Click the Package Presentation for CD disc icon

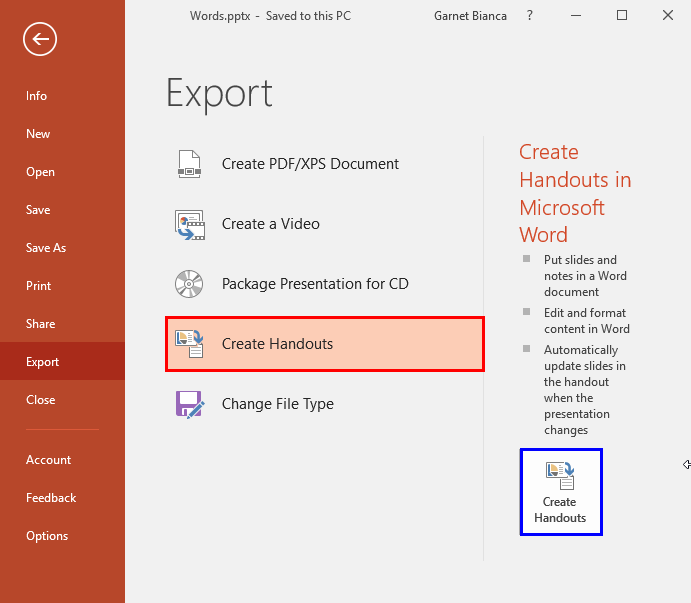click(x=189, y=284)
